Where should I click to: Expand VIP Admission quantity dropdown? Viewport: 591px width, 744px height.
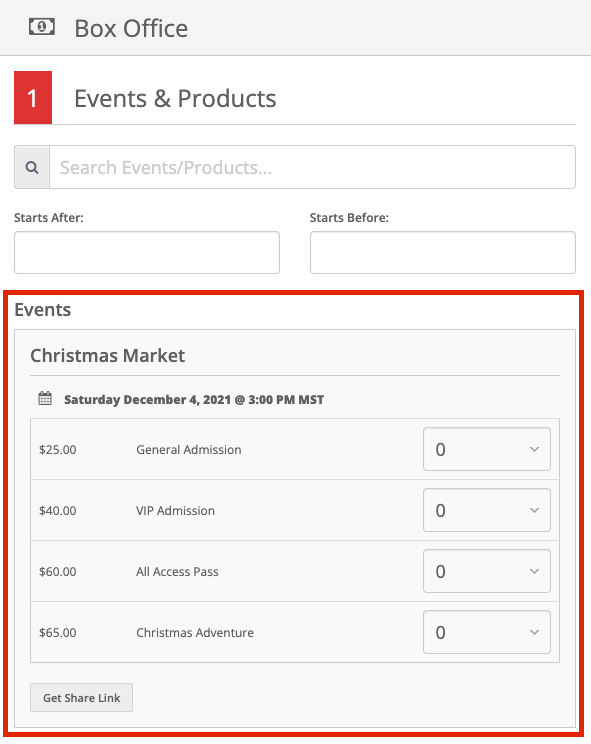click(x=487, y=510)
